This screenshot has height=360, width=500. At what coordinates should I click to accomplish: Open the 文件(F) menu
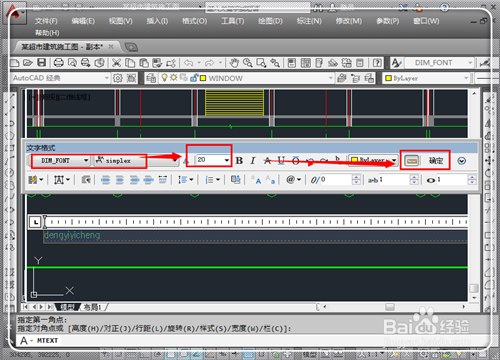[46, 21]
